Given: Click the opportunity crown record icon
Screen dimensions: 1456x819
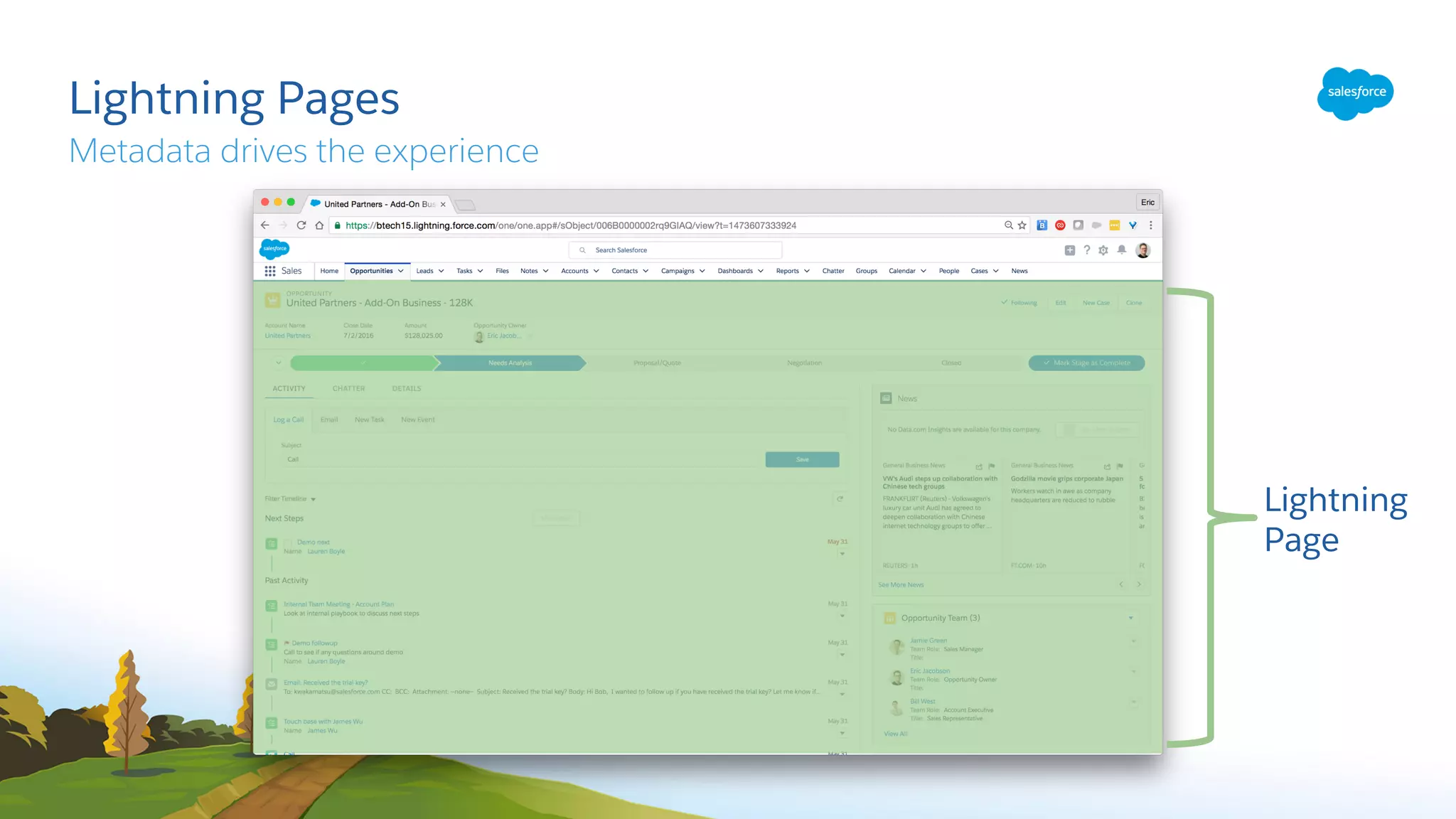Looking at the screenshot, I should tap(272, 300).
